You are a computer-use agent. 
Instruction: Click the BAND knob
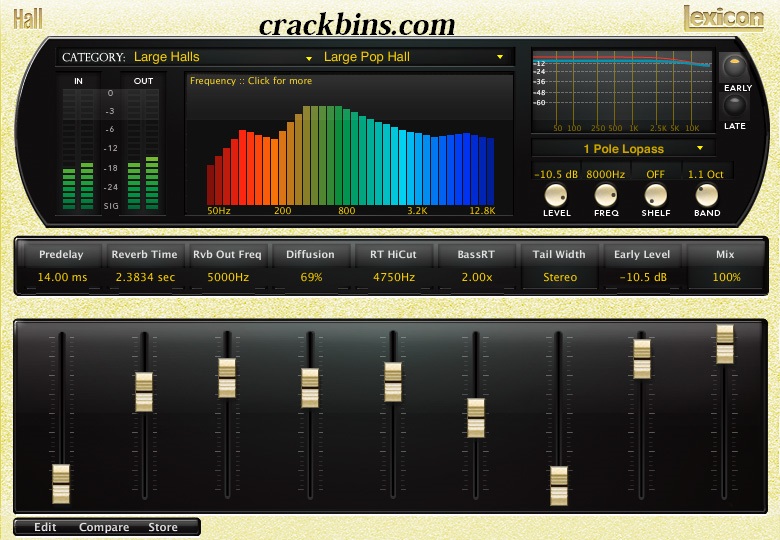click(x=706, y=195)
